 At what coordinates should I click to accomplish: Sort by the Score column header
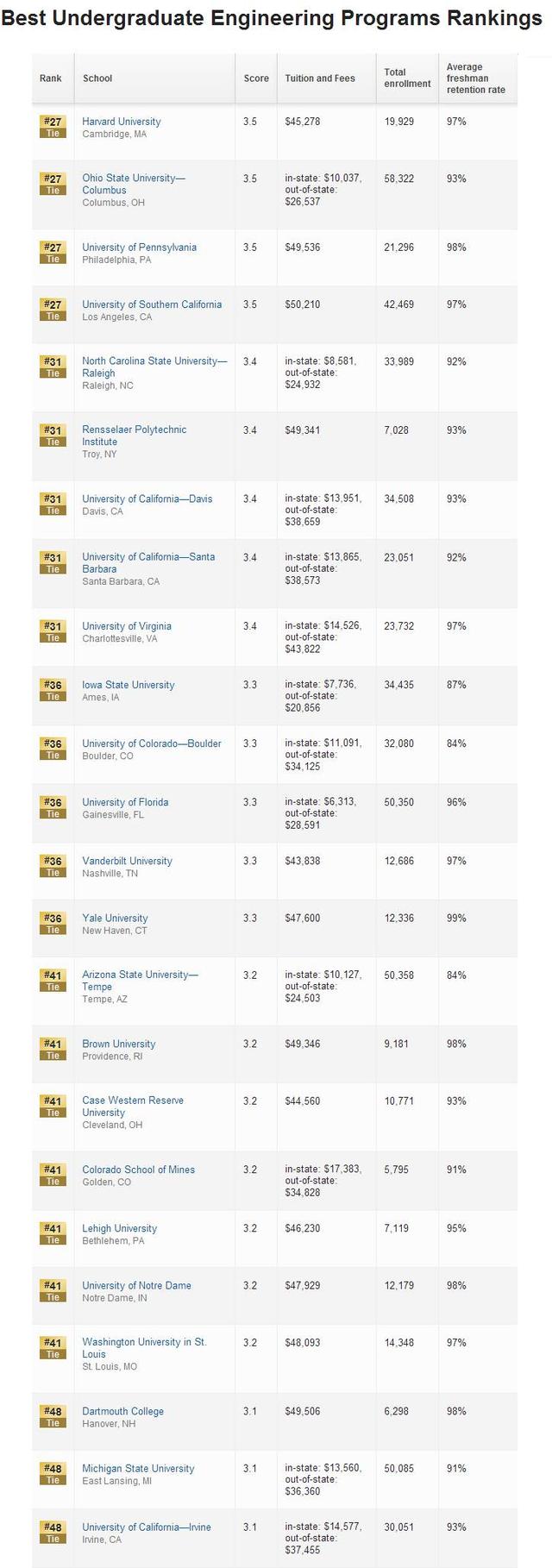point(256,78)
